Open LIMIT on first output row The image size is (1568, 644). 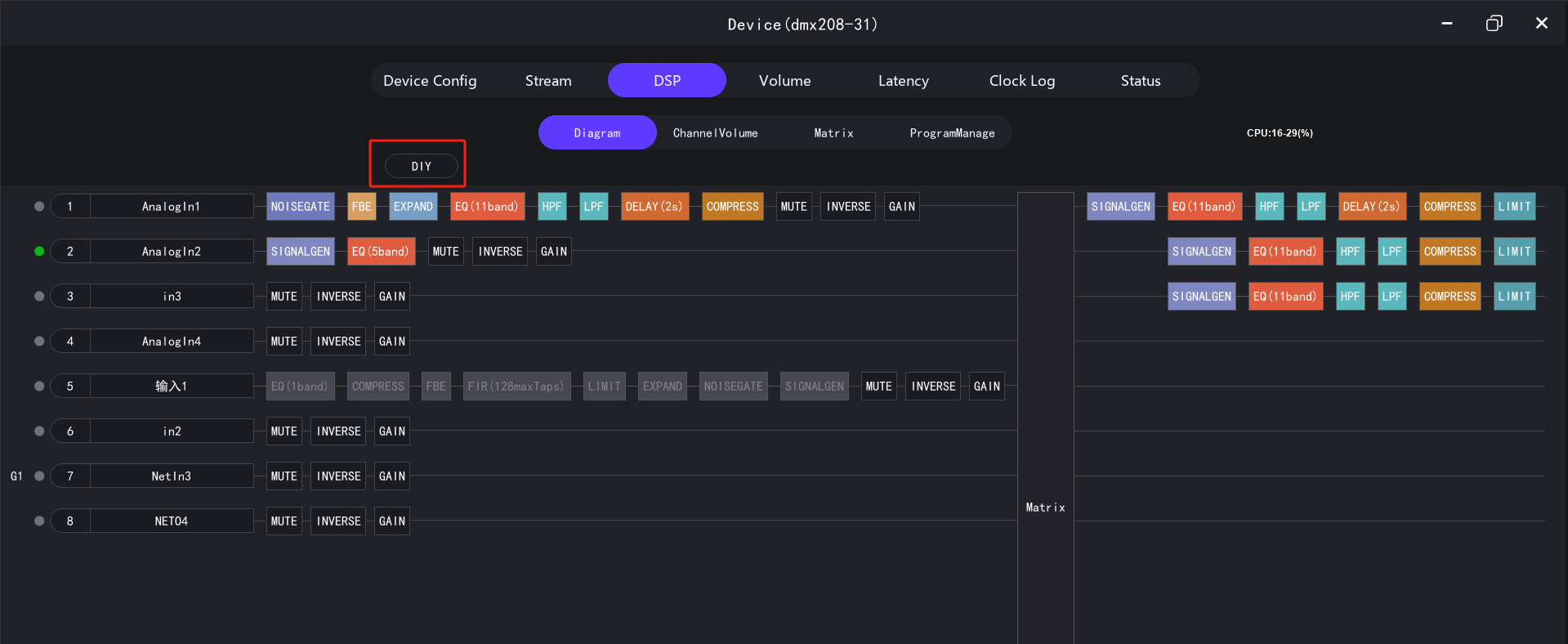pos(1515,207)
